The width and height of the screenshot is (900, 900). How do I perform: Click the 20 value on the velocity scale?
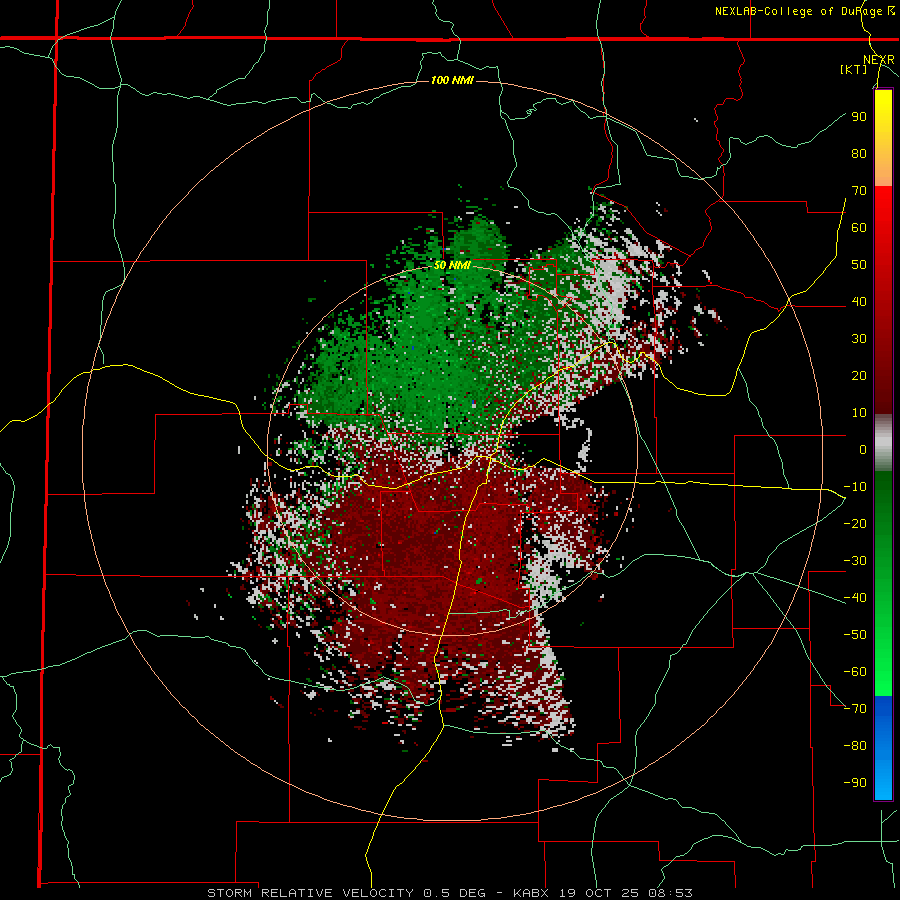[859, 375]
